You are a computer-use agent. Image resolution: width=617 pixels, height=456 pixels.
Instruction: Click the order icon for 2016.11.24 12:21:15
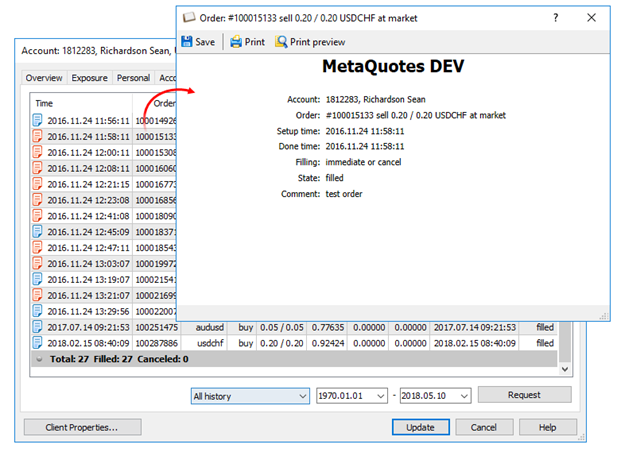pyautogui.click(x=37, y=184)
